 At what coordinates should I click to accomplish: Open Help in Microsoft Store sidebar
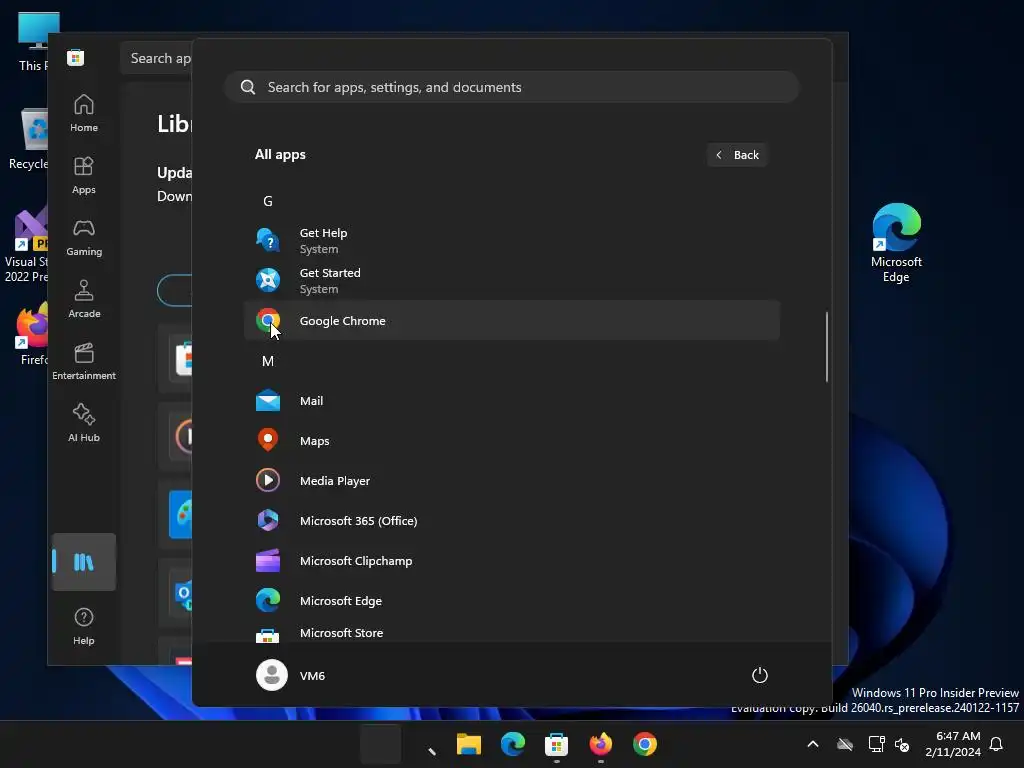[84, 626]
